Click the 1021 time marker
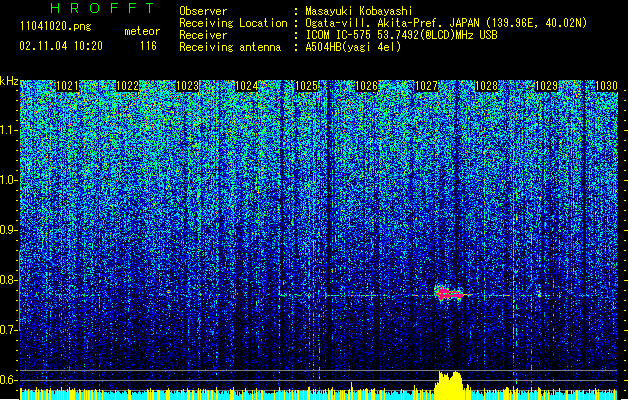 (x=67, y=86)
